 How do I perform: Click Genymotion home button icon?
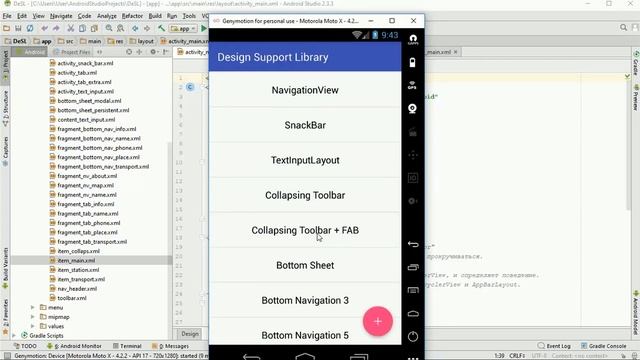point(413,313)
